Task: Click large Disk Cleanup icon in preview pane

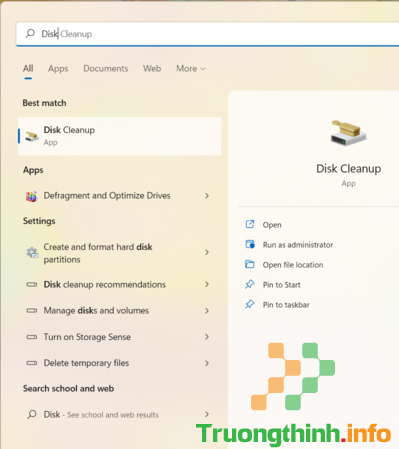Action: click(348, 133)
